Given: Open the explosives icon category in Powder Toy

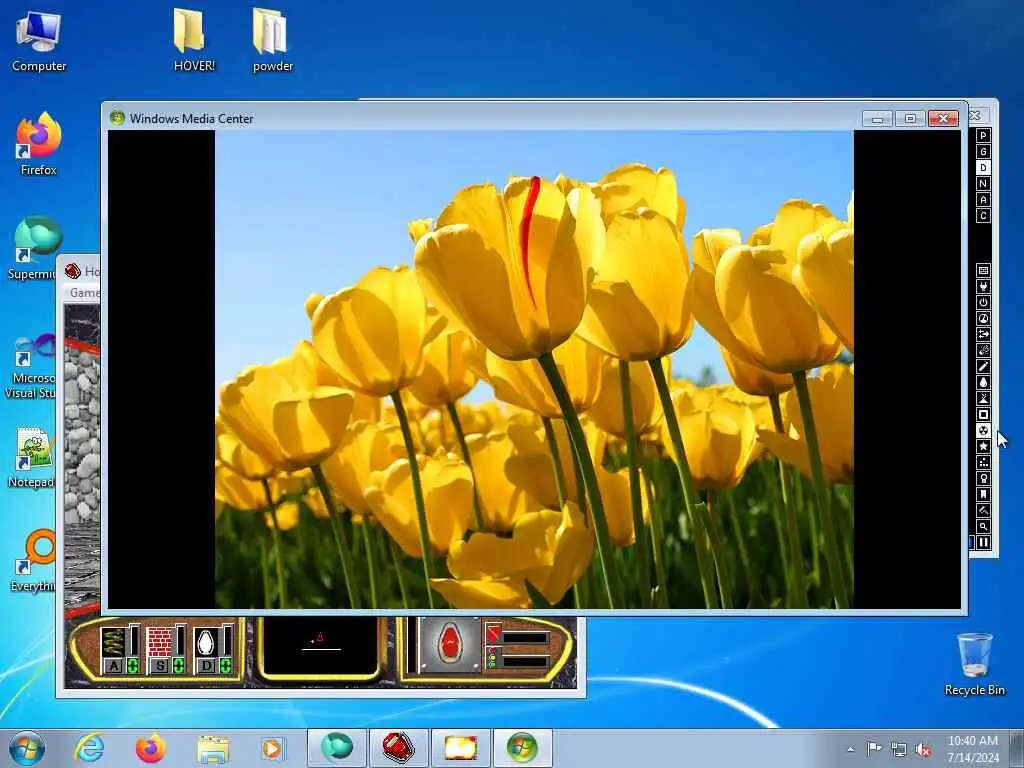Looking at the screenshot, I should 983,350.
